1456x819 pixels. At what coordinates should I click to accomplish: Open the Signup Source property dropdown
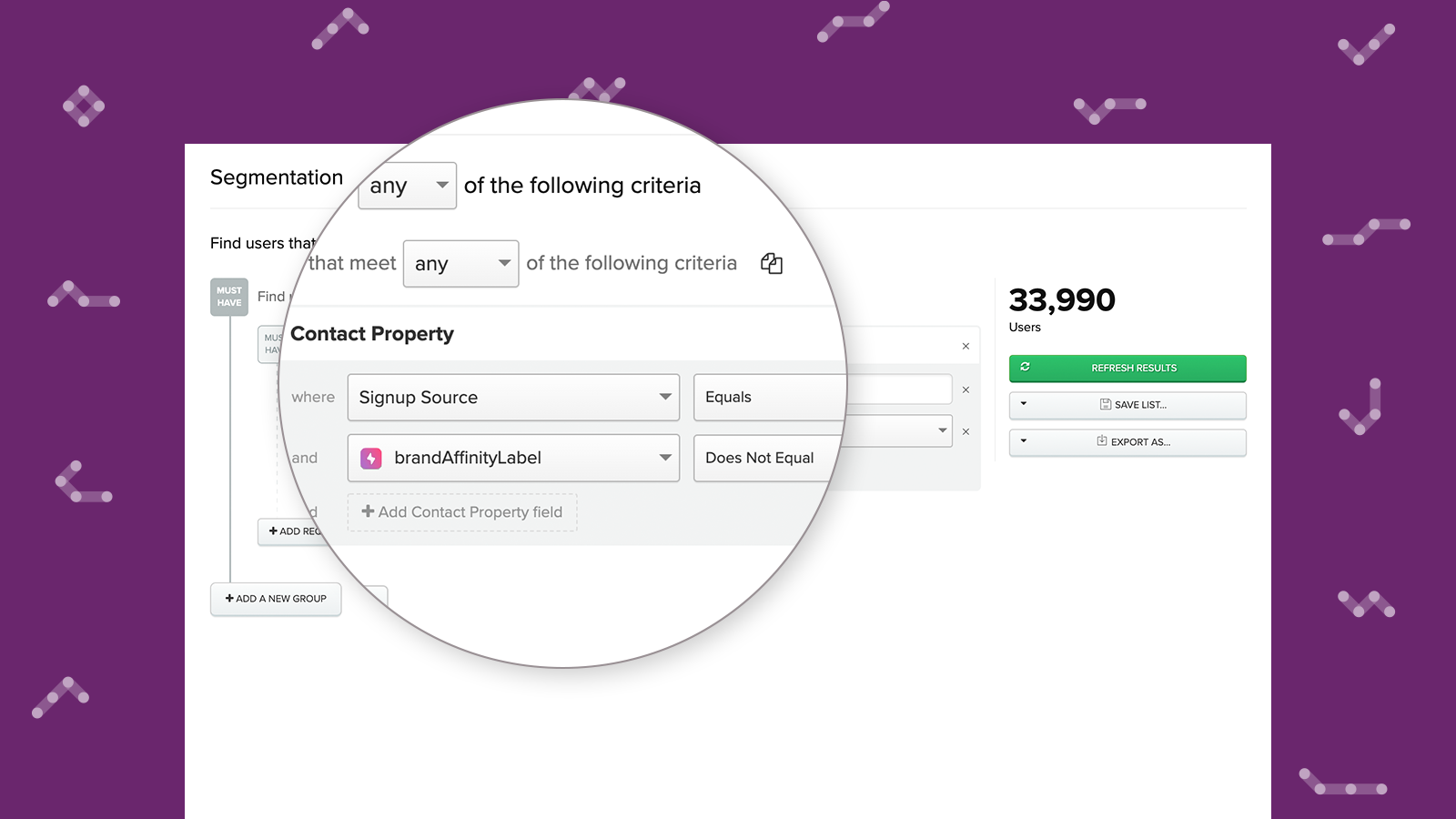coord(513,398)
